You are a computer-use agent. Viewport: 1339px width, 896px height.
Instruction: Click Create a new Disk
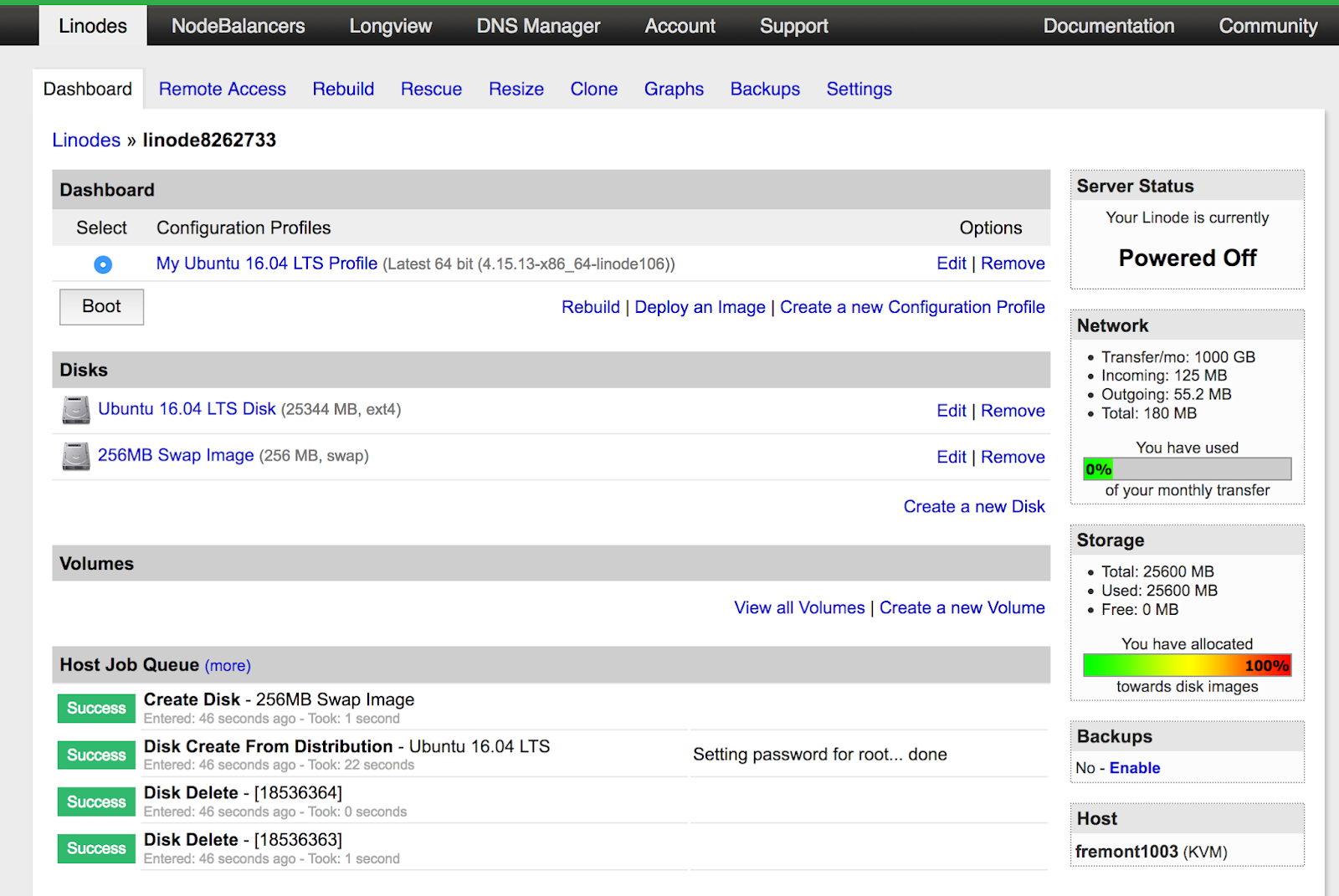pos(974,506)
